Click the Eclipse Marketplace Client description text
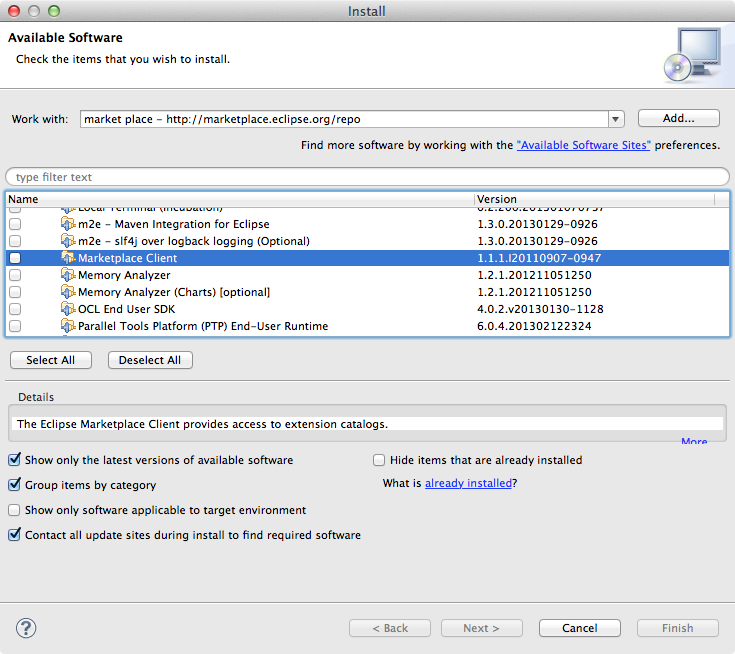735x654 pixels. click(x=202, y=424)
